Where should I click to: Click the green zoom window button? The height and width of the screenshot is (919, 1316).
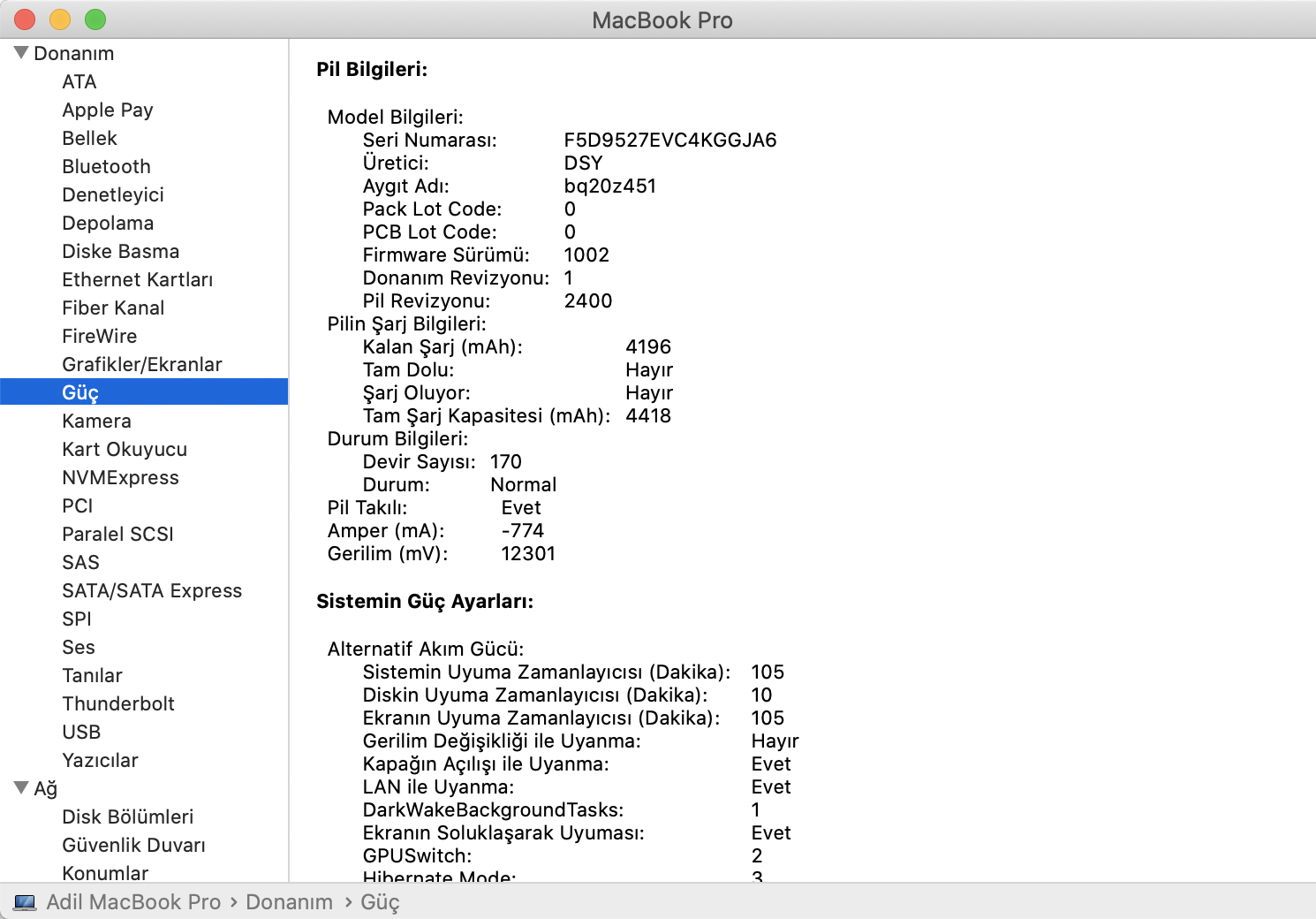[x=95, y=19]
